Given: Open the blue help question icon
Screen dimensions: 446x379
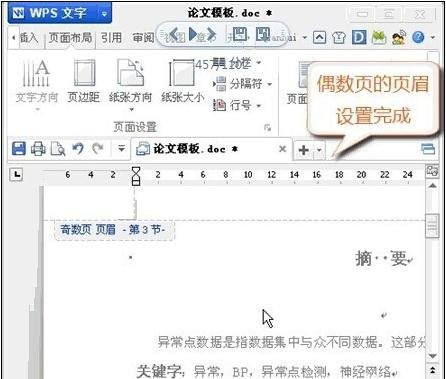Looking at the screenshot, I should pos(418,37).
